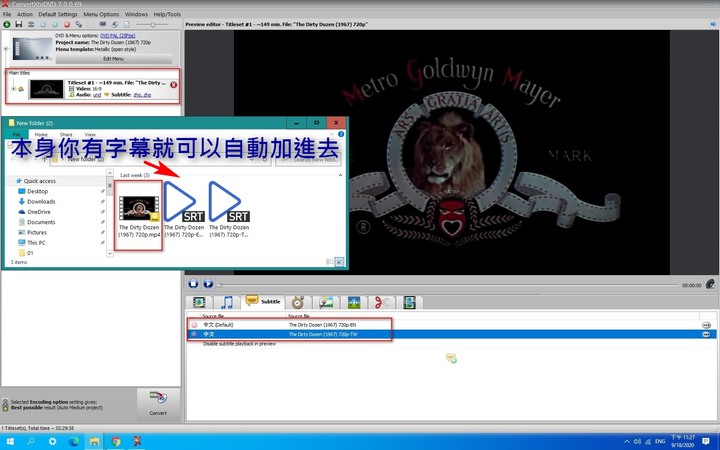Click the Subtitle zho, zho link
Image resolution: width=720 pixels, height=450 pixels.
[142, 95]
